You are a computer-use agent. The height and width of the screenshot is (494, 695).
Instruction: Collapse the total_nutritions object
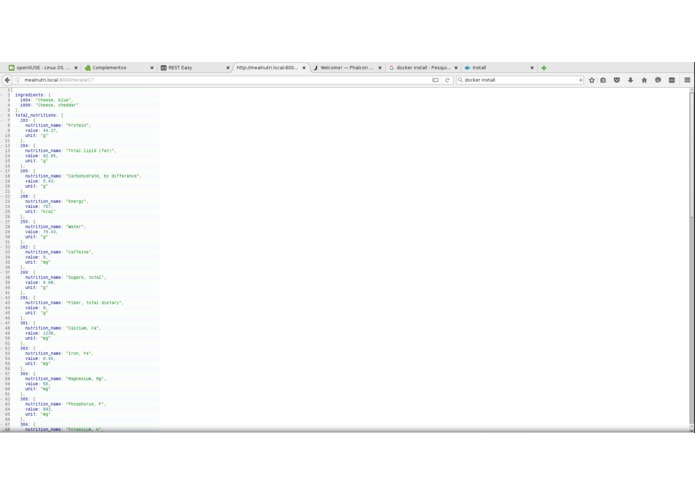click(x=2, y=115)
